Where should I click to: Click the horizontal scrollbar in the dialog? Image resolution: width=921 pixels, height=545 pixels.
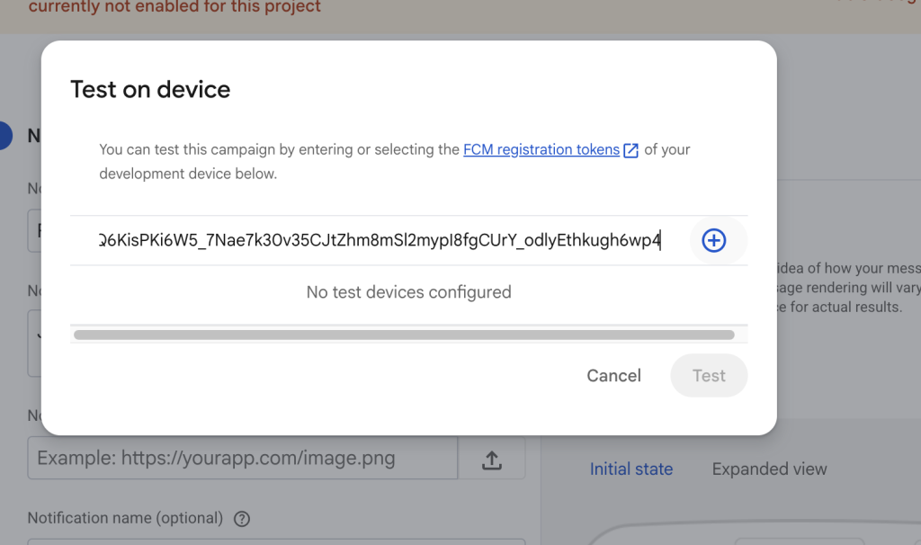click(404, 335)
